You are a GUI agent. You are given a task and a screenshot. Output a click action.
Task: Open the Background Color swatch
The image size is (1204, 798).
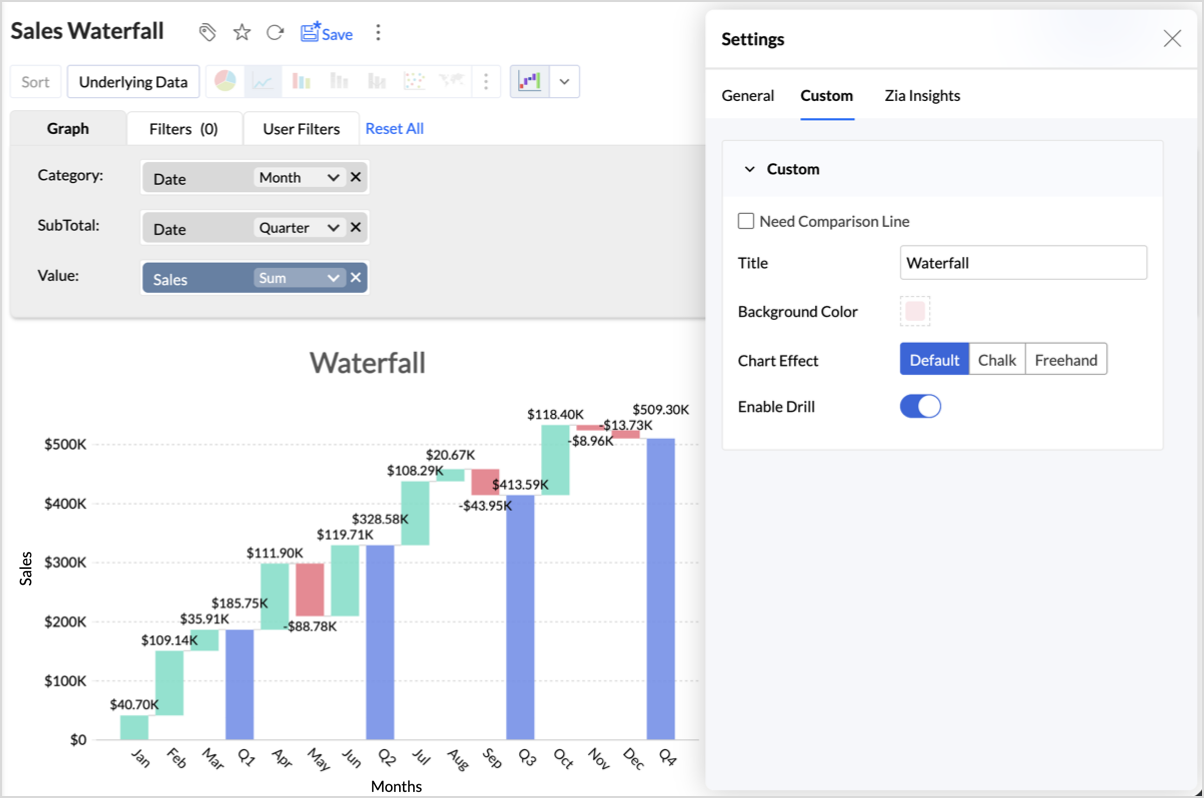(x=915, y=311)
